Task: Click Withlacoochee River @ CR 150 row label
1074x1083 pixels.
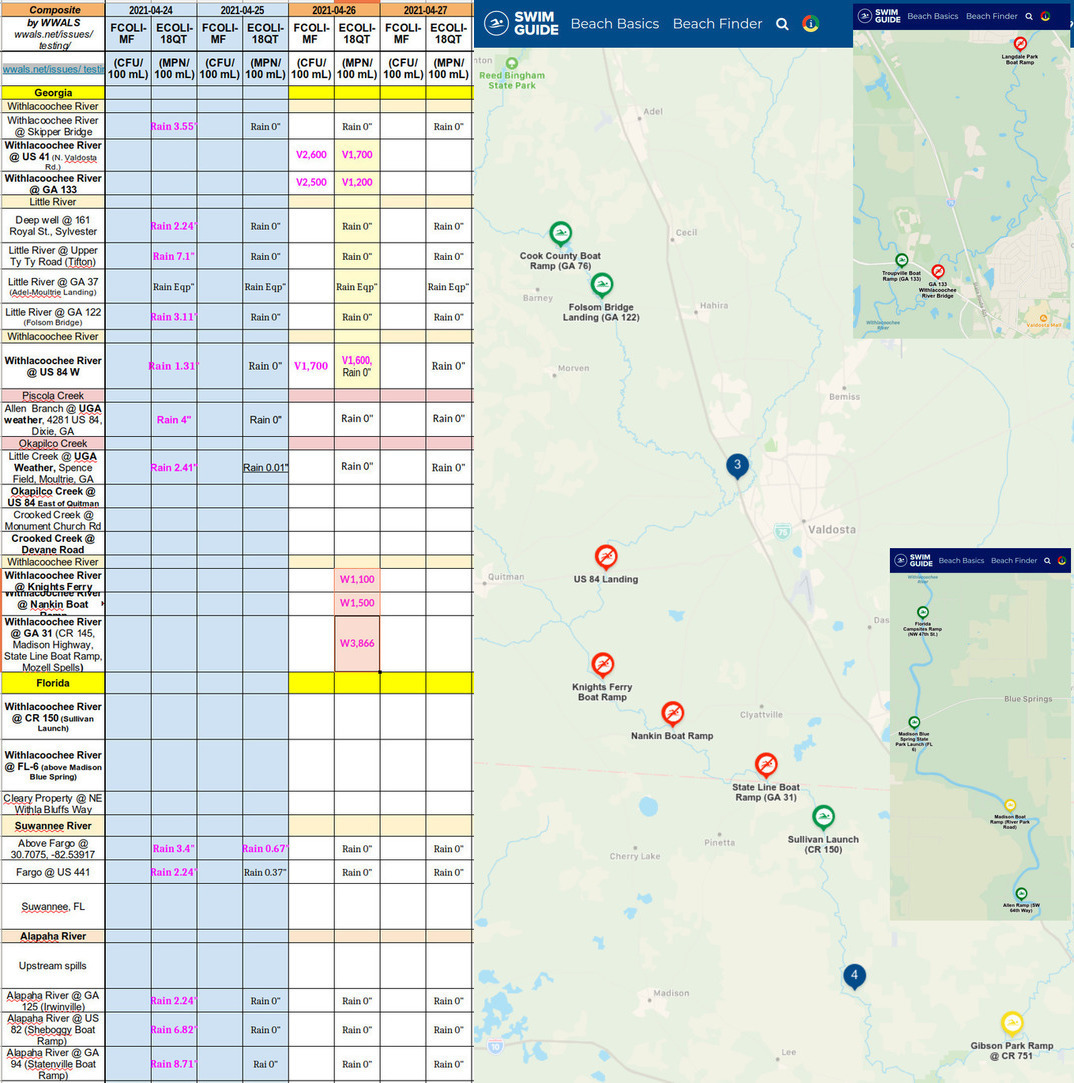Action: pyautogui.click(x=53, y=717)
